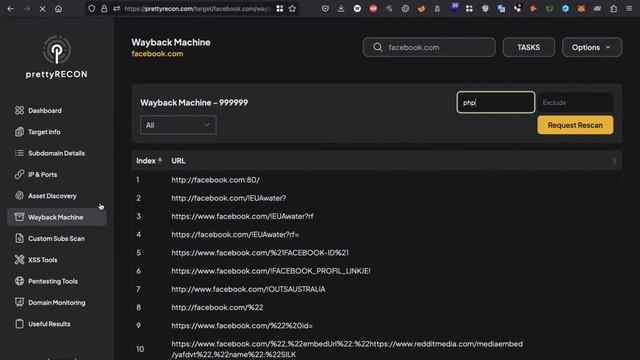This screenshot has width=640, height=360.
Task: Click the browser back arrow
Action: tap(11, 9)
